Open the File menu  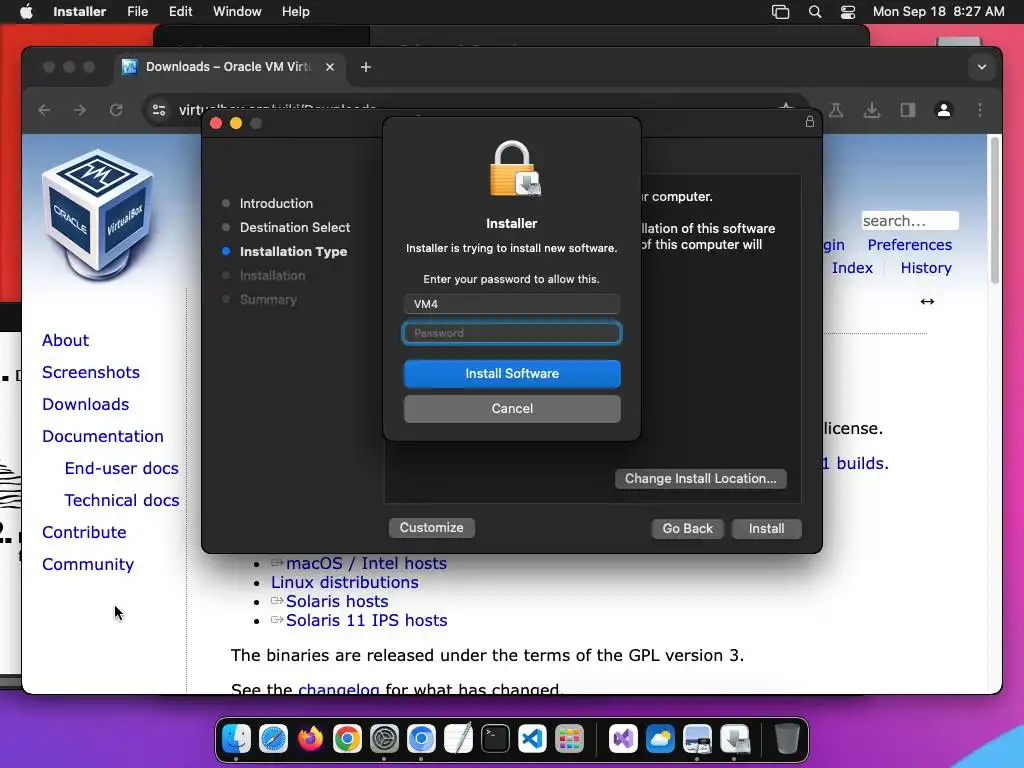(x=137, y=12)
